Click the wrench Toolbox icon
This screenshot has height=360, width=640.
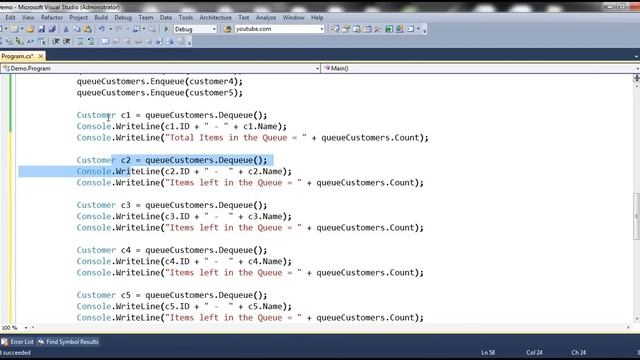(378, 29)
